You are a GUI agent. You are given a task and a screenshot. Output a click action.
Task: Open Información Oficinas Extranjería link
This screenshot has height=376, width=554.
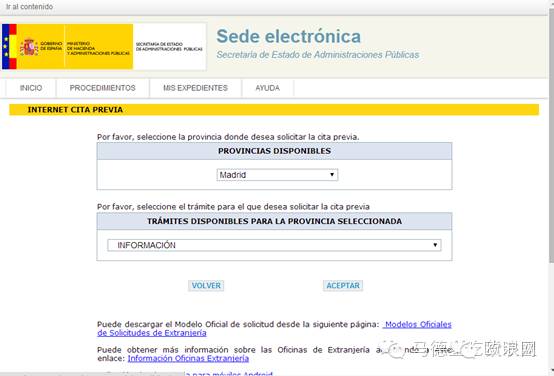[x=188, y=358]
